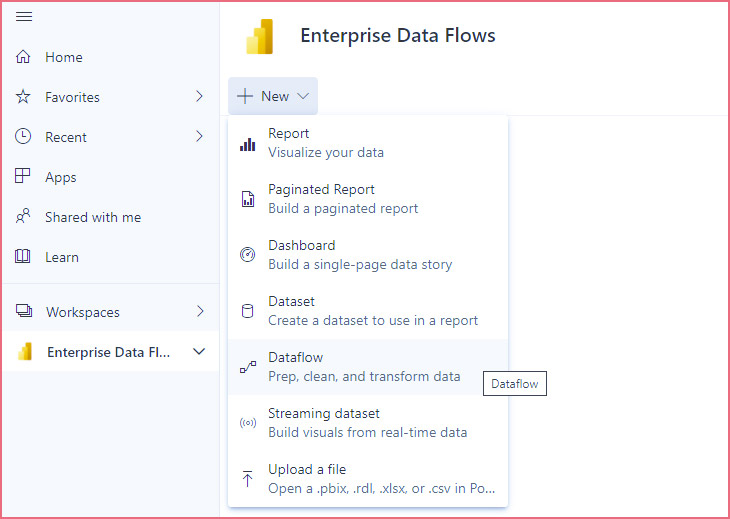Click the bar chart icon for Report
This screenshot has height=519, width=730.
[248, 145]
